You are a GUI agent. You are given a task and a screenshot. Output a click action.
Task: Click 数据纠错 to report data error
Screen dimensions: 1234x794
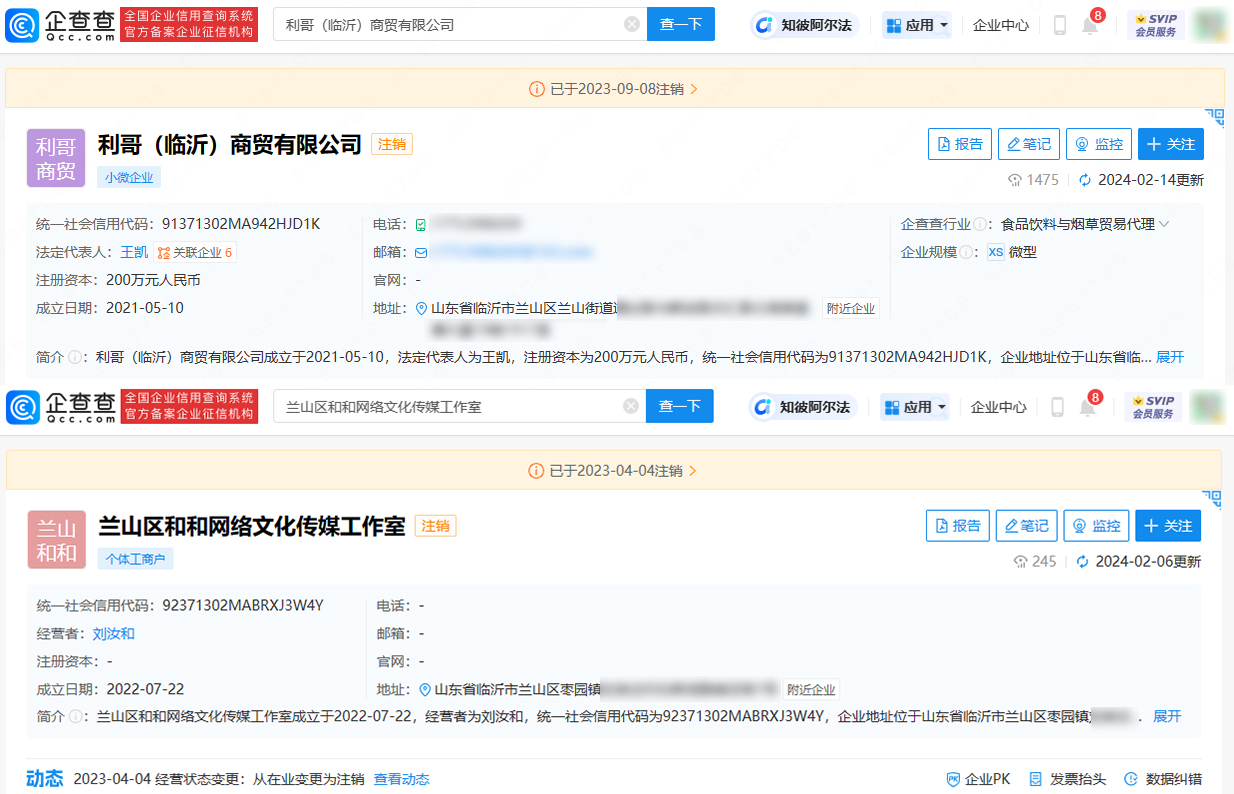pos(1162,779)
